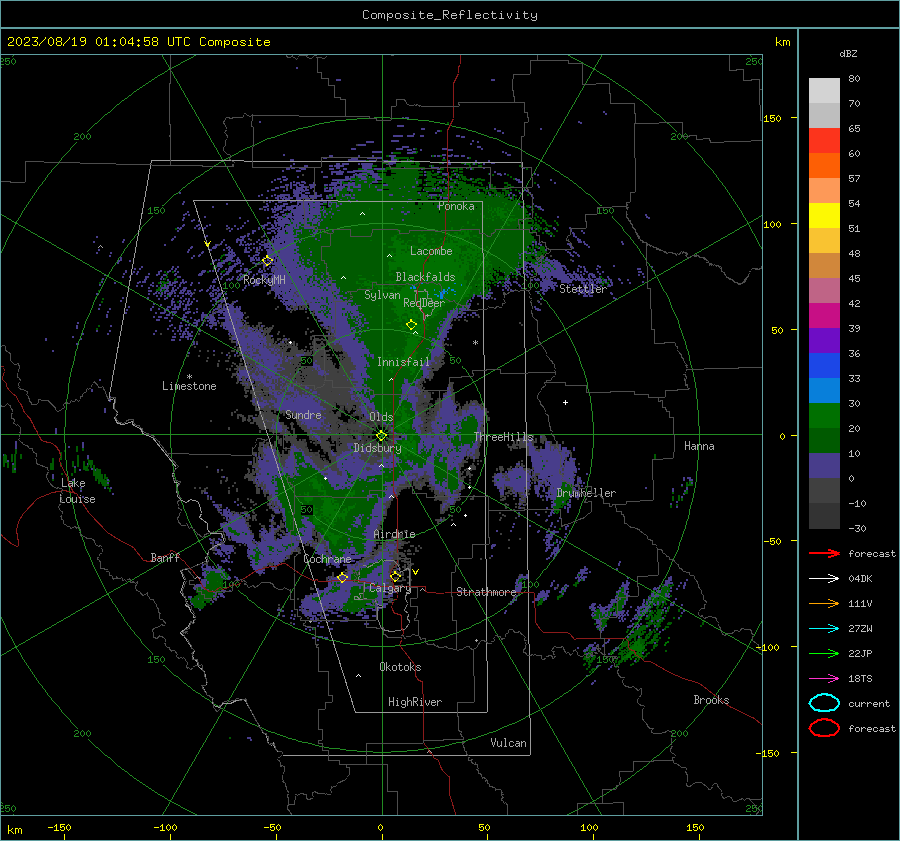The image size is (900, 841).
Task: Click the Drumheller label
Action: click(x=586, y=493)
